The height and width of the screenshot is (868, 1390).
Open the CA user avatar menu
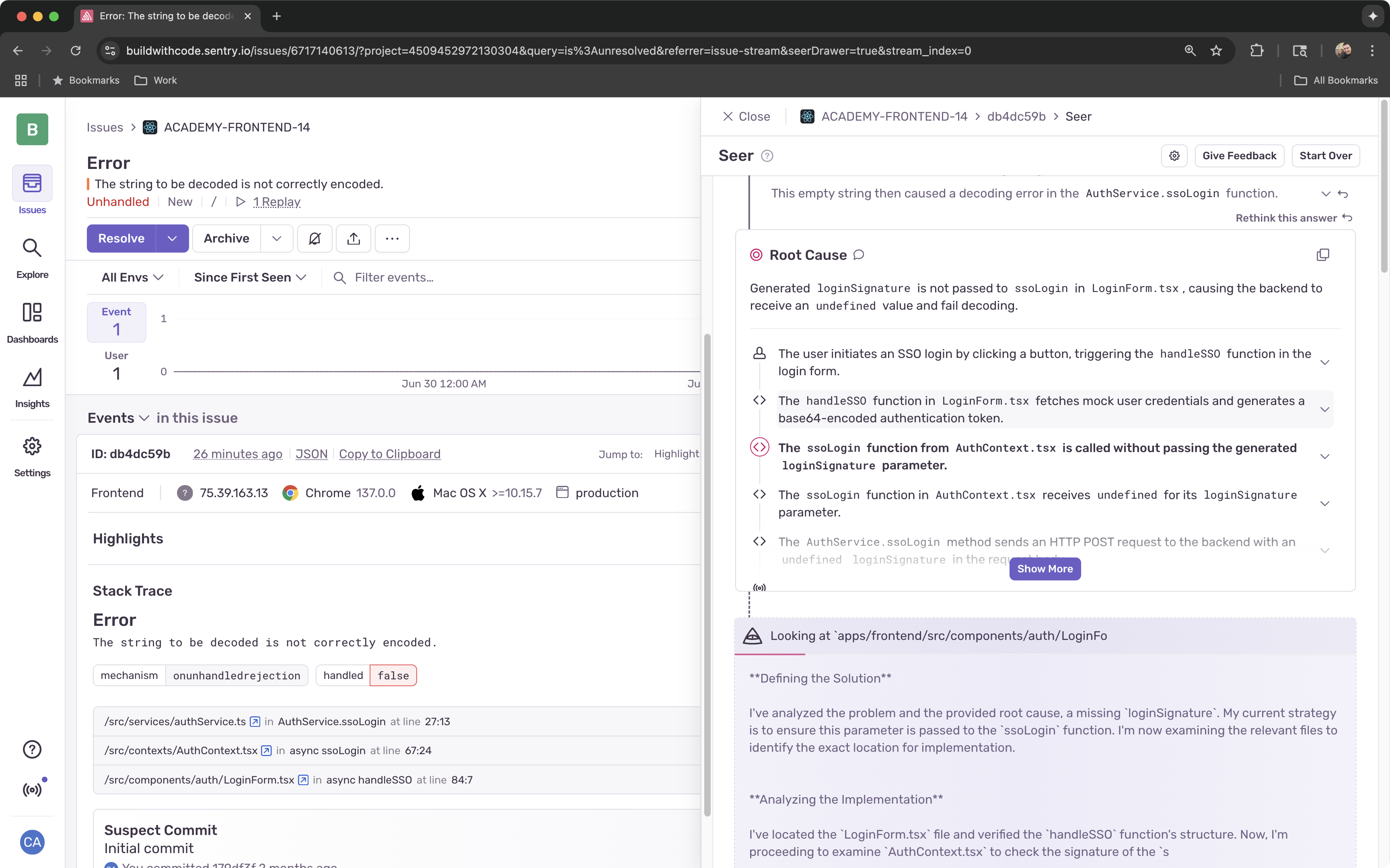tap(32, 842)
